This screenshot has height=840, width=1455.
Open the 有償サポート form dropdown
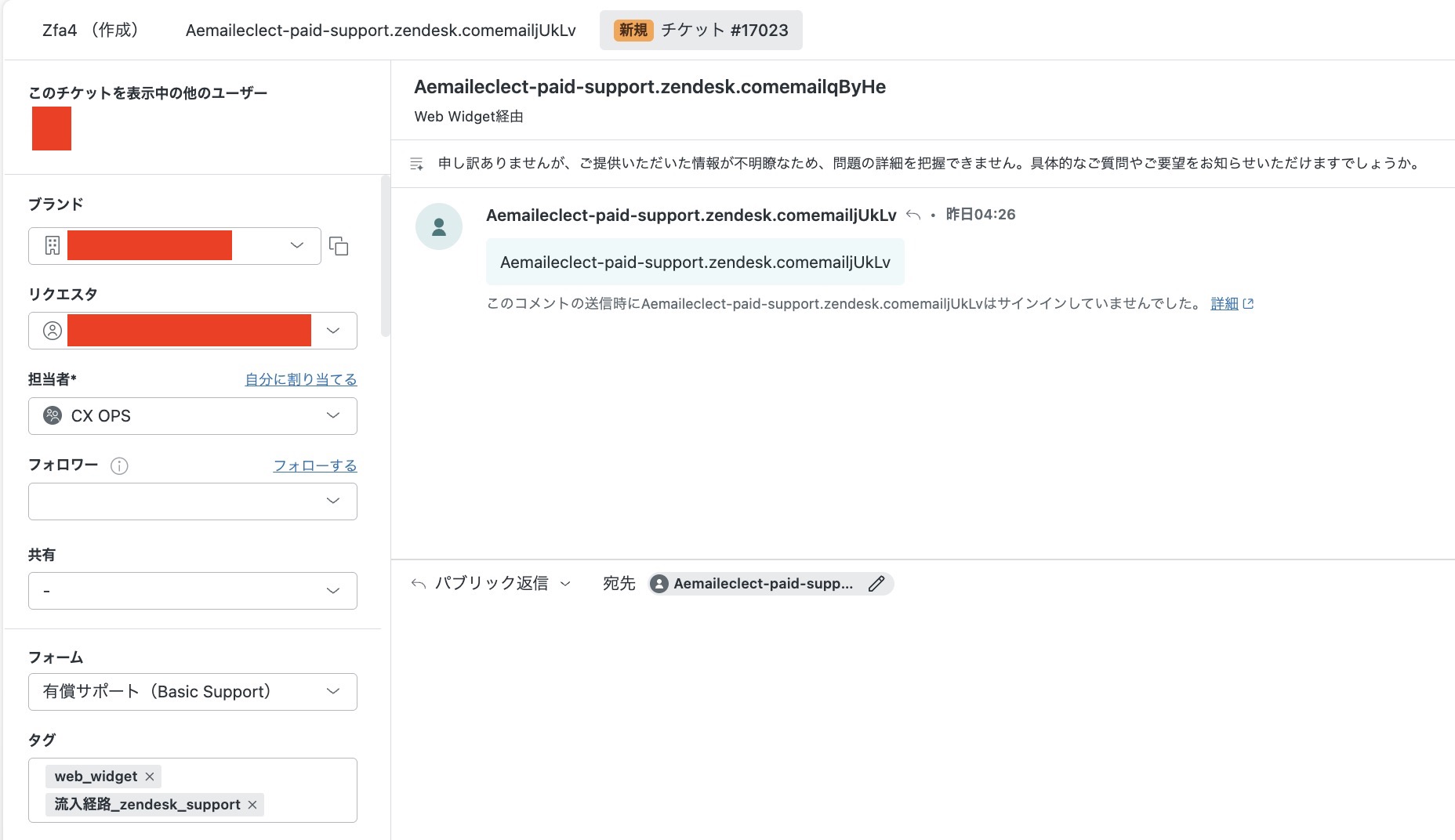(x=193, y=692)
